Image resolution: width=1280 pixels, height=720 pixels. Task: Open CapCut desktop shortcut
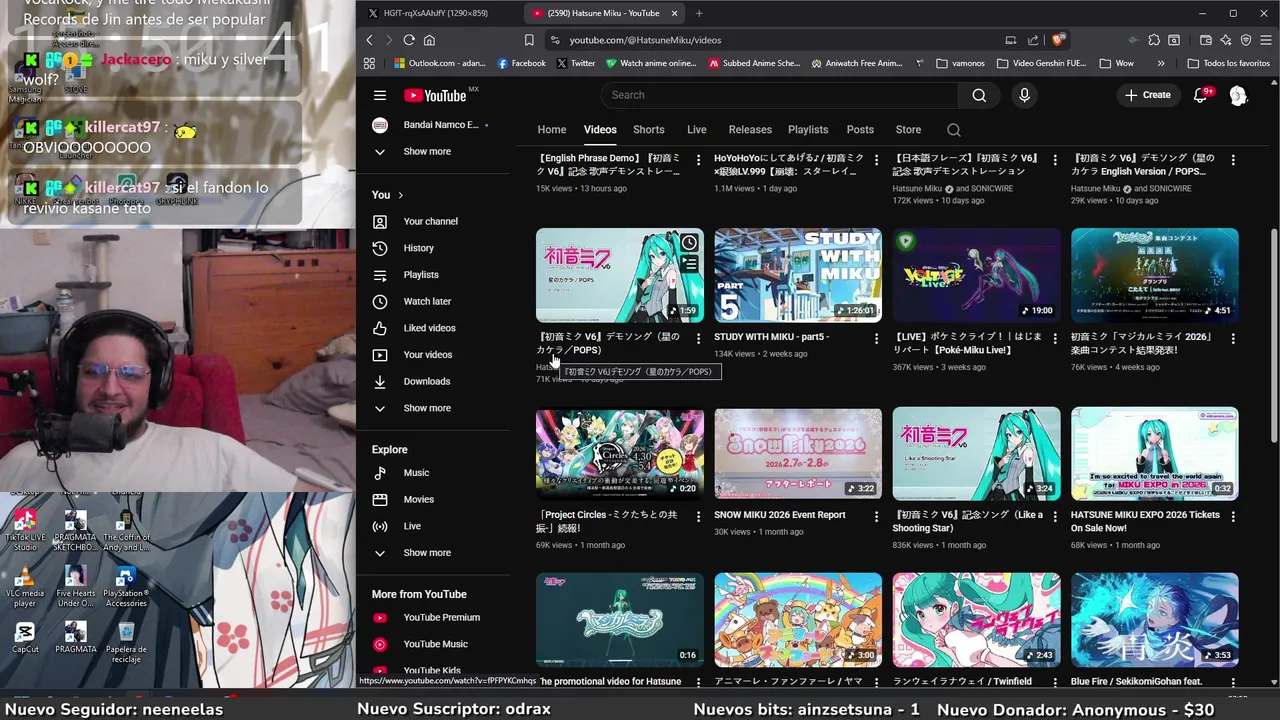pos(25,637)
